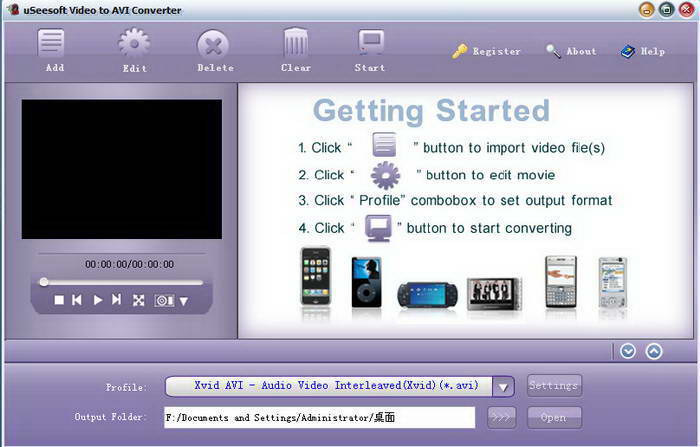Open the profile Settings button
This screenshot has height=447, width=700.
pyautogui.click(x=554, y=385)
